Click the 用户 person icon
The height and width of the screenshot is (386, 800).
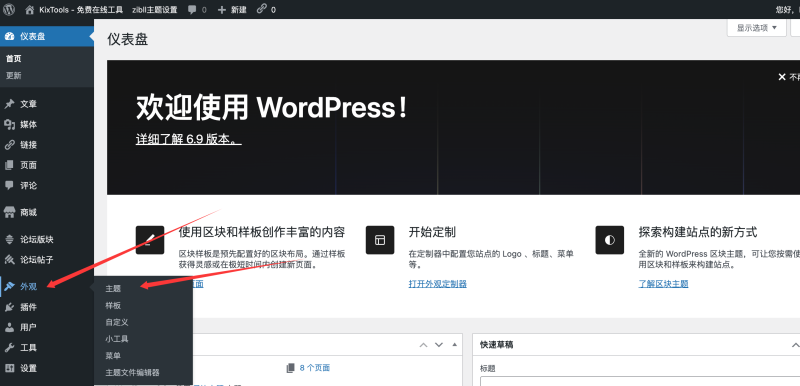pos(9,327)
